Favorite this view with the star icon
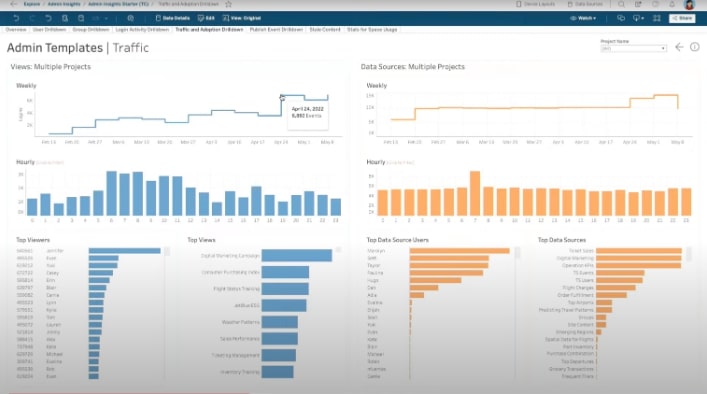Image resolution: width=707 pixels, height=394 pixels. pyautogui.click(x=228, y=4)
